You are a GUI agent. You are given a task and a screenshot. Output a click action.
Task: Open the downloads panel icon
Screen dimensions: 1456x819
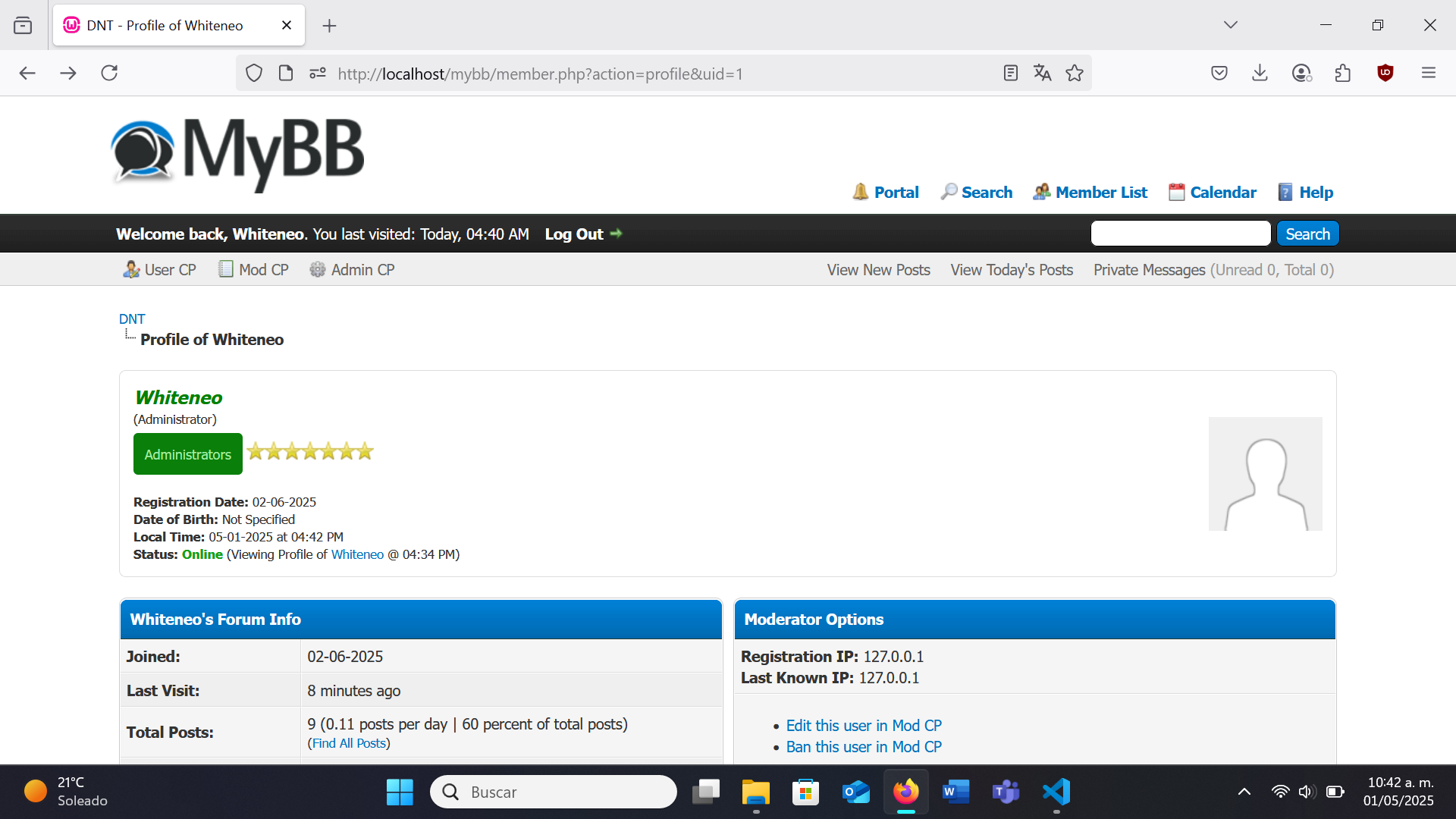pyautogui.click(x=1260, y=73)
